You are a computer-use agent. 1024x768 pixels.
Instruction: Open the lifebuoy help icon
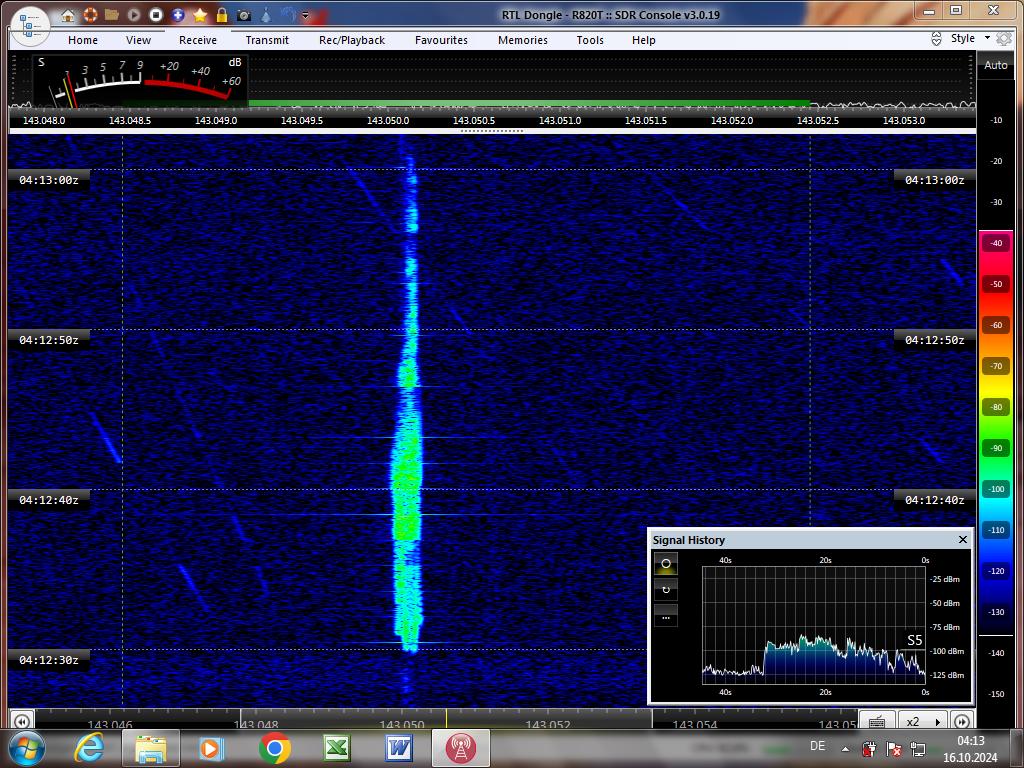pos(89,15)
